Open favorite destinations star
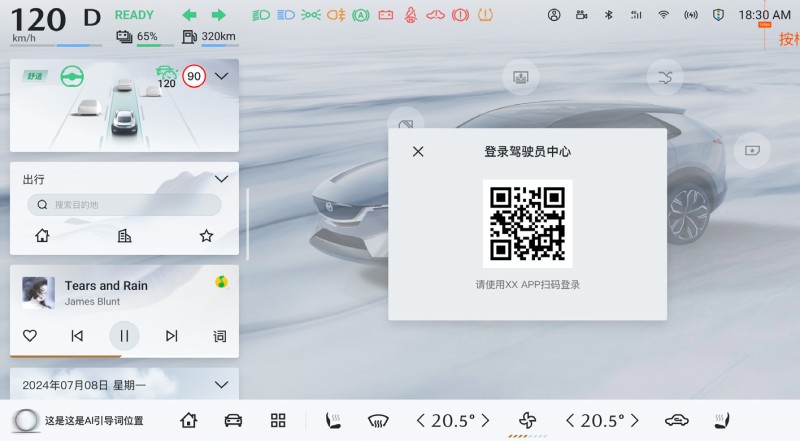Viewport: 800px width, 441px height. click(206, 235)
